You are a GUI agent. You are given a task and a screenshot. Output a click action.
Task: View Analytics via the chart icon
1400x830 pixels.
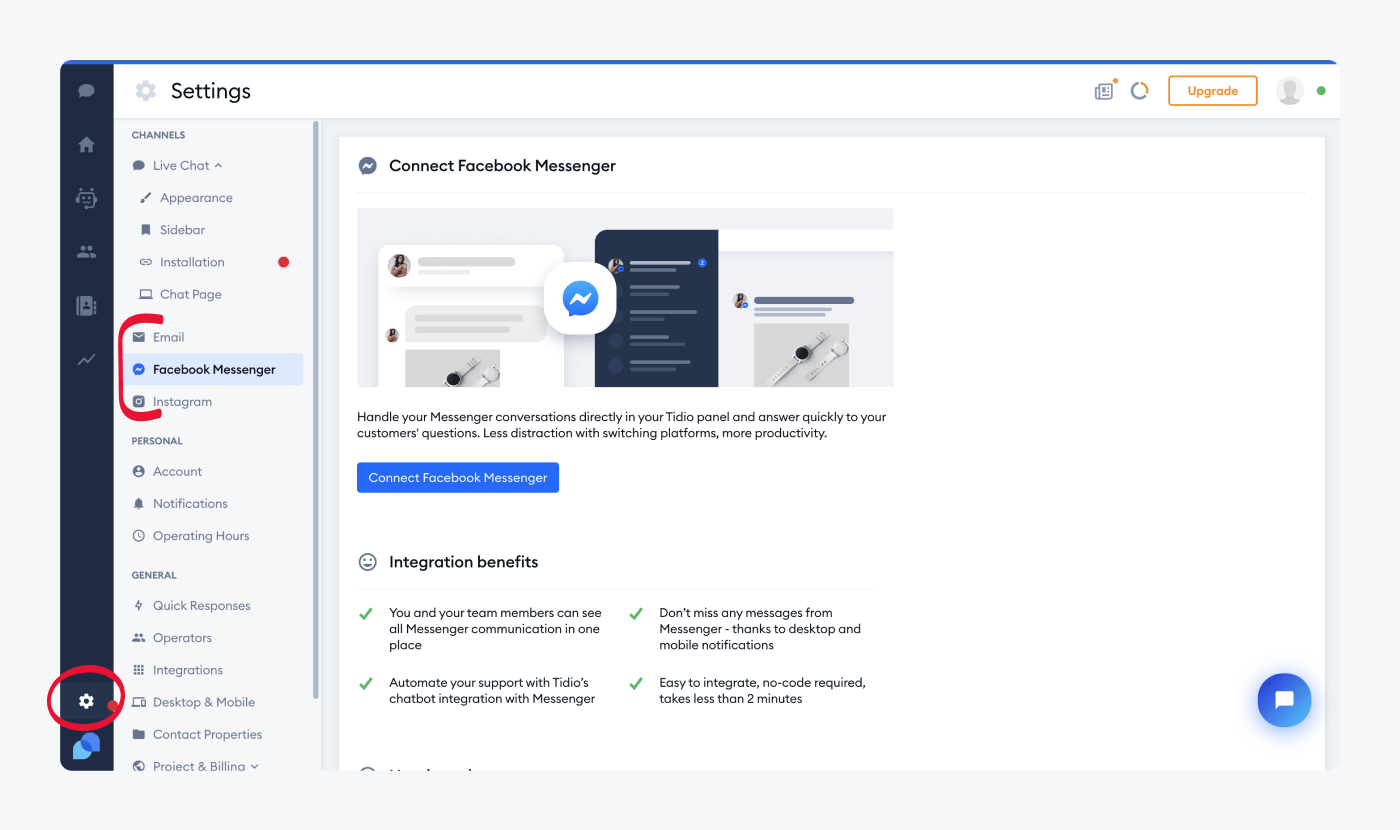86,359
